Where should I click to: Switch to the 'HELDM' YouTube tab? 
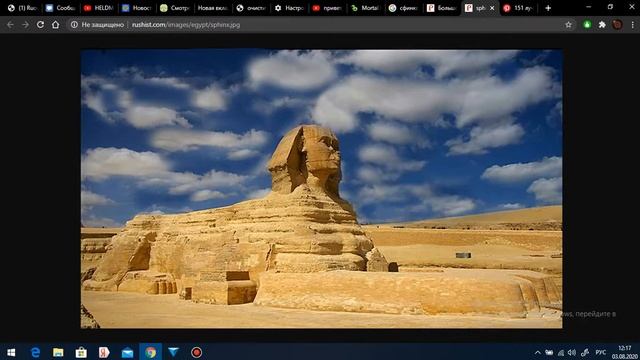click(98, 8)
